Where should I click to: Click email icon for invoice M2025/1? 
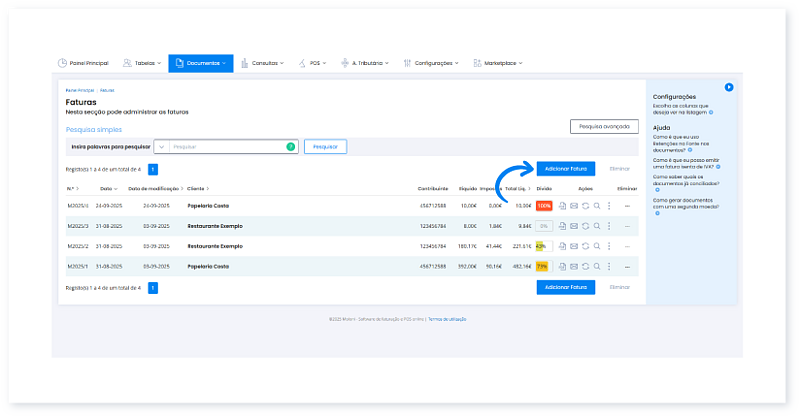[574, 266]
